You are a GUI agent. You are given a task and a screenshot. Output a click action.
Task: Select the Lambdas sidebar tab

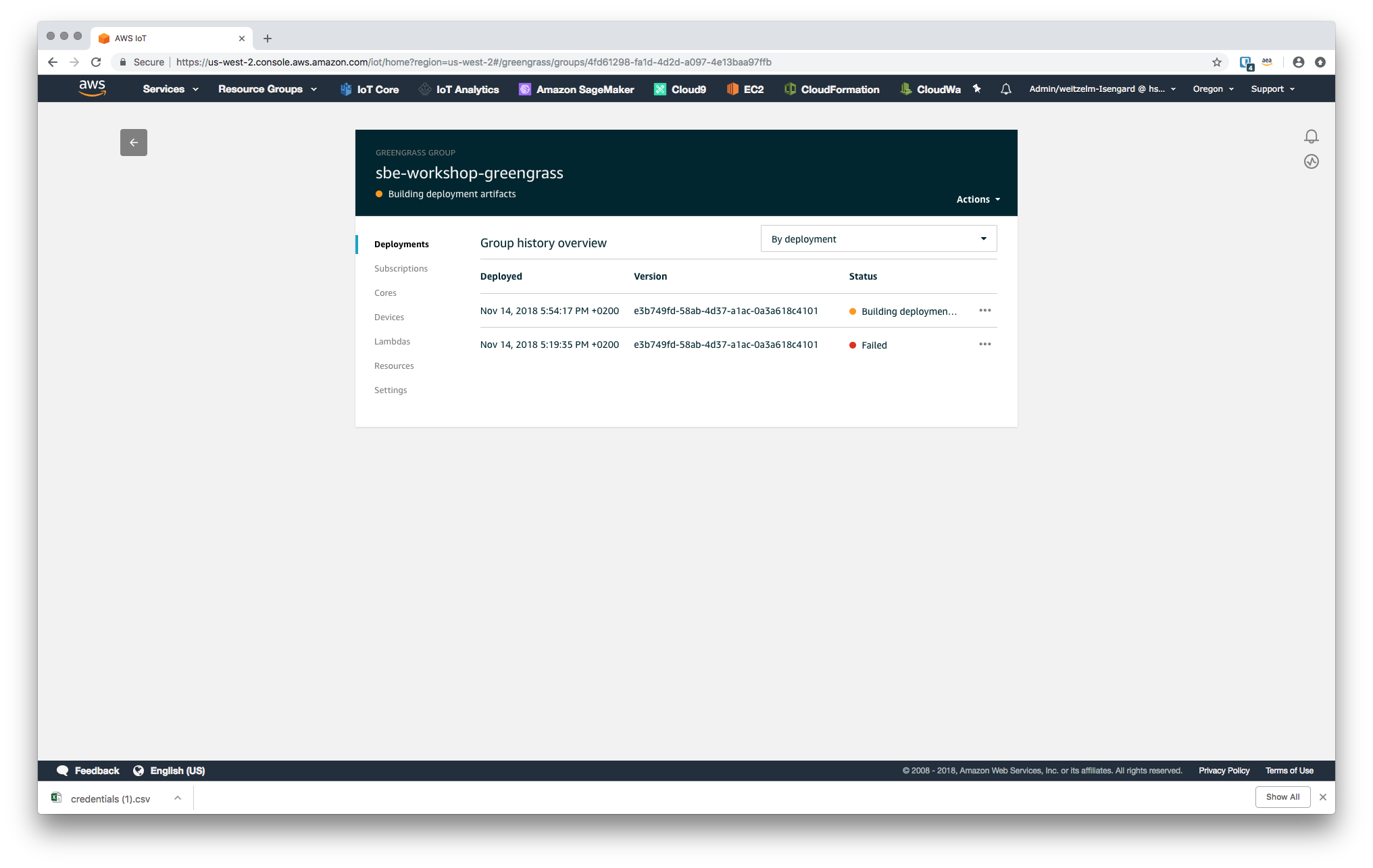click(392, 342)
